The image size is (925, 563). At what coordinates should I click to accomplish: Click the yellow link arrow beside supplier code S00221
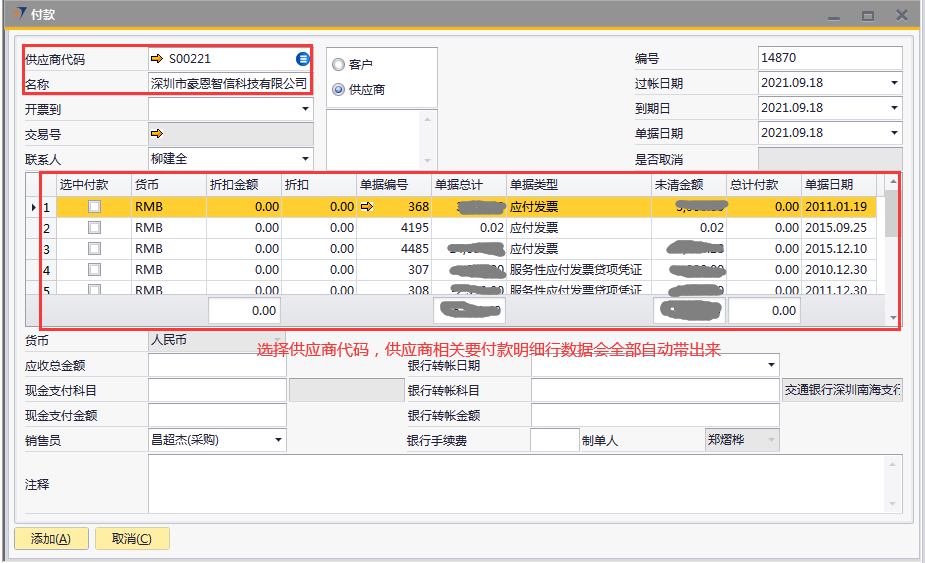click(x=157, y=59)
